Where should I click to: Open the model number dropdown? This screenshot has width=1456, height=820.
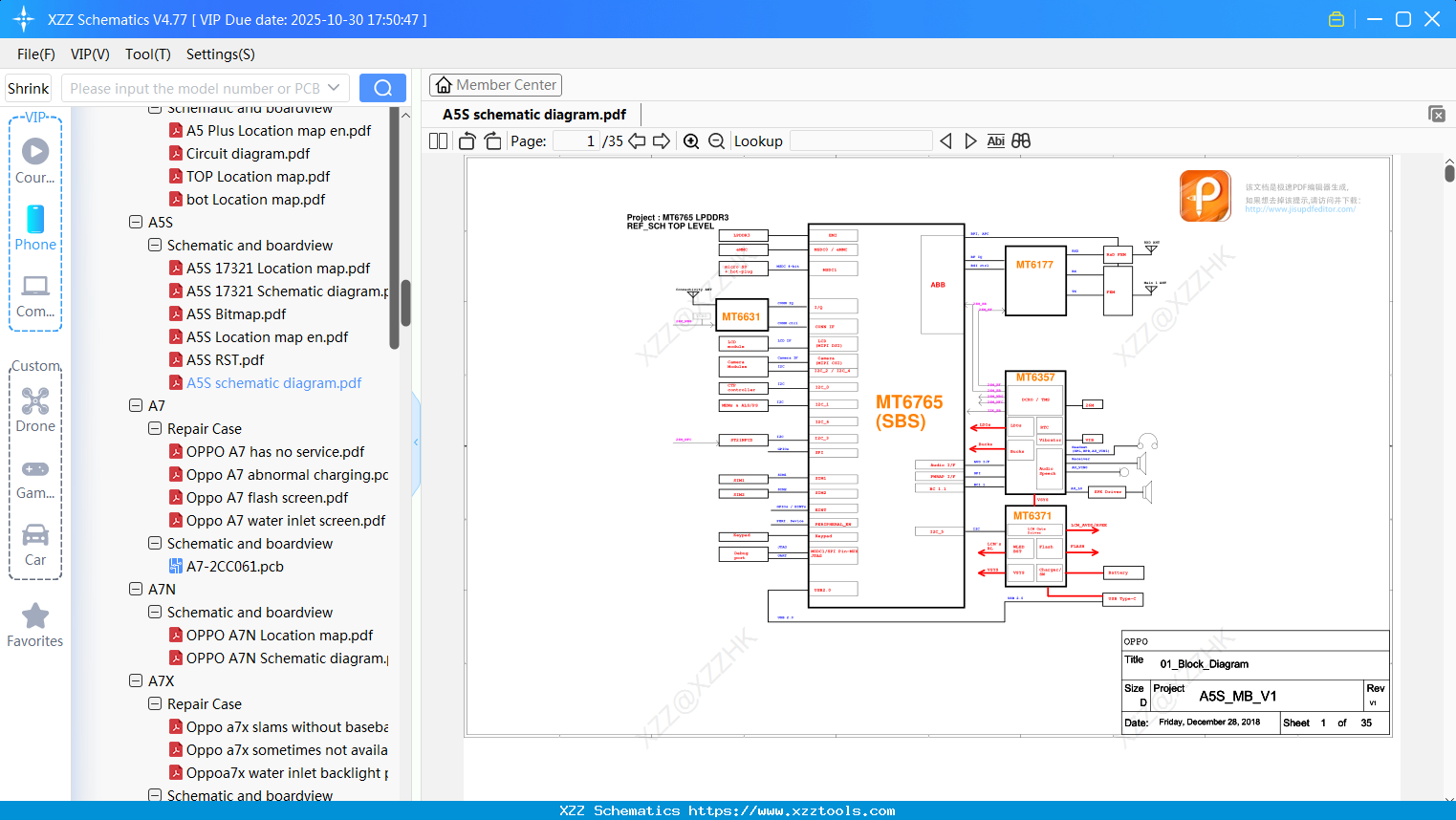coord(334,88)
